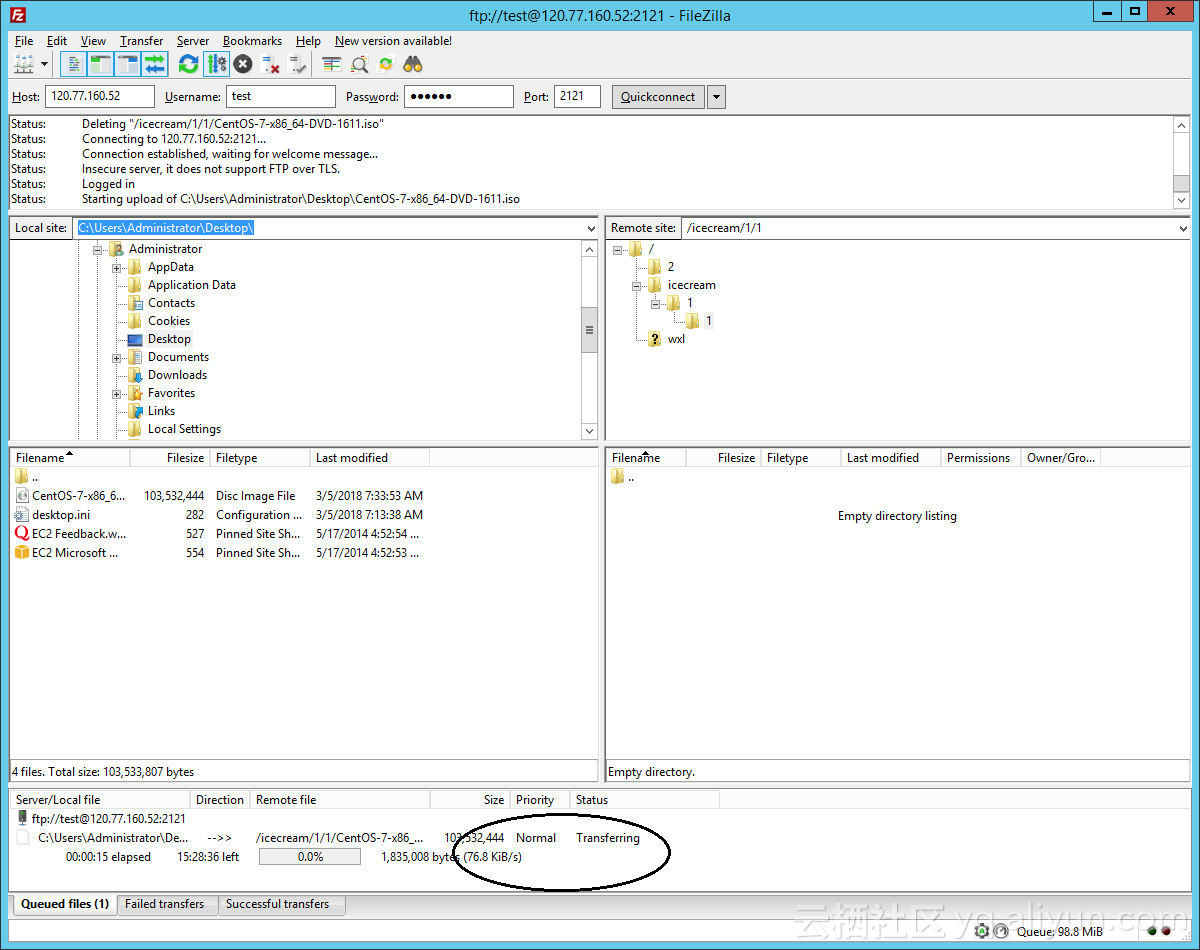Open the Site Manager icon

tap(24, 65)
